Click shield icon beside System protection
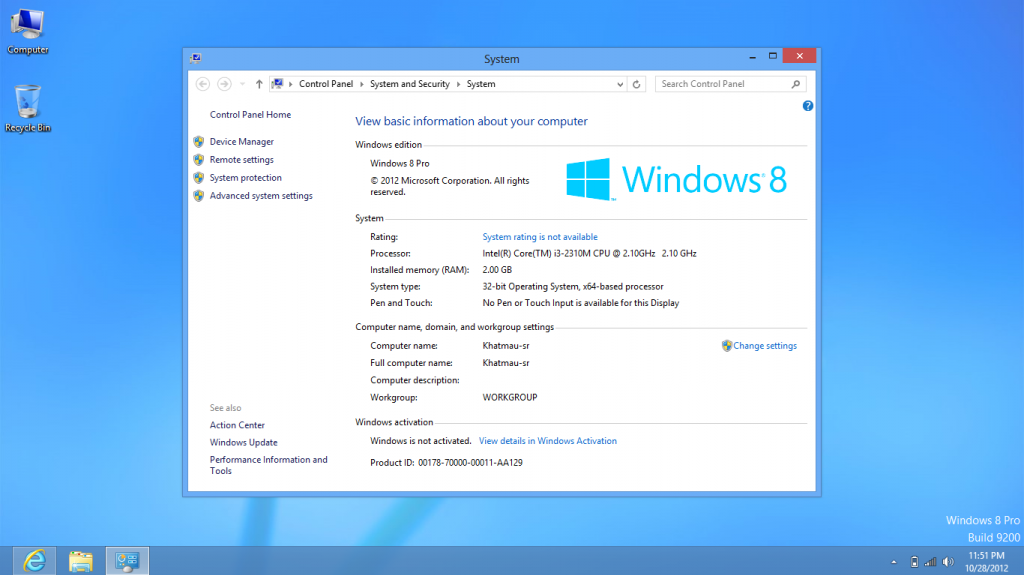Screen dimensions: 1024x575 [x=199, y=178]
